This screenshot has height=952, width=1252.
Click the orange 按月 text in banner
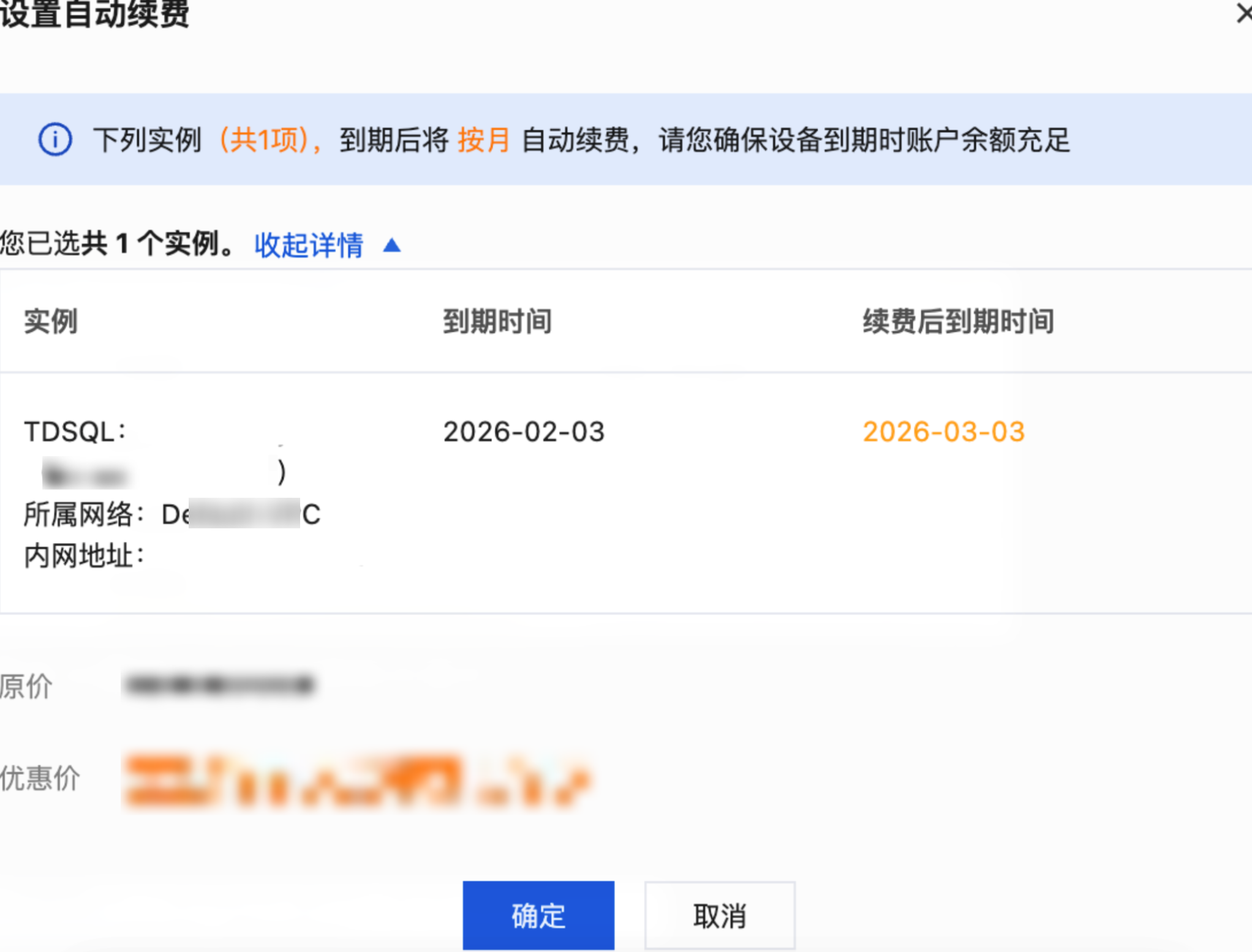click(x=484, y=140)
